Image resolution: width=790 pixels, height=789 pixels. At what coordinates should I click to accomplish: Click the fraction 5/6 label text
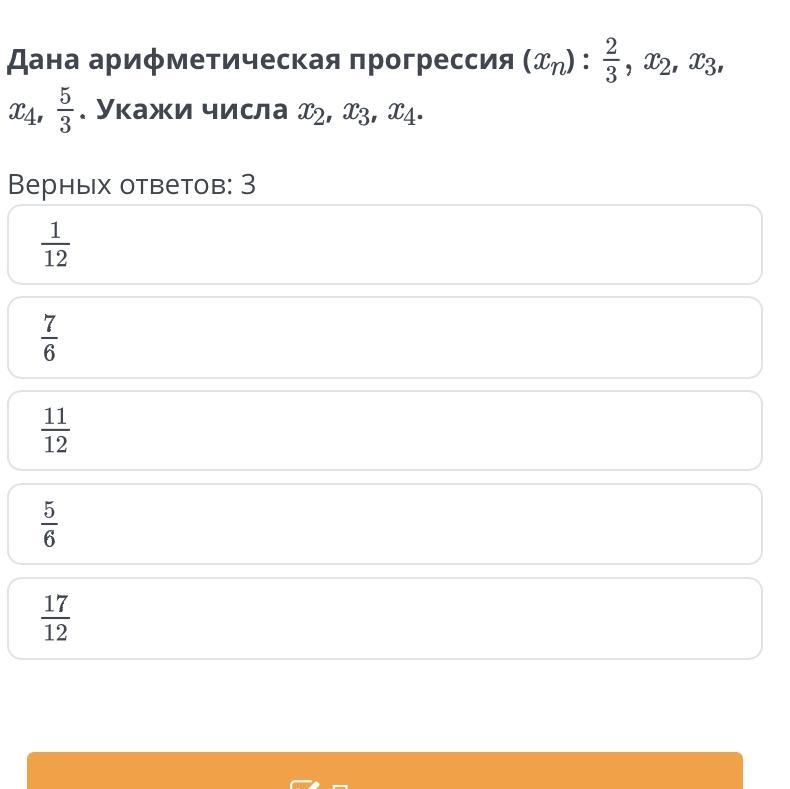tap(49, 524)
